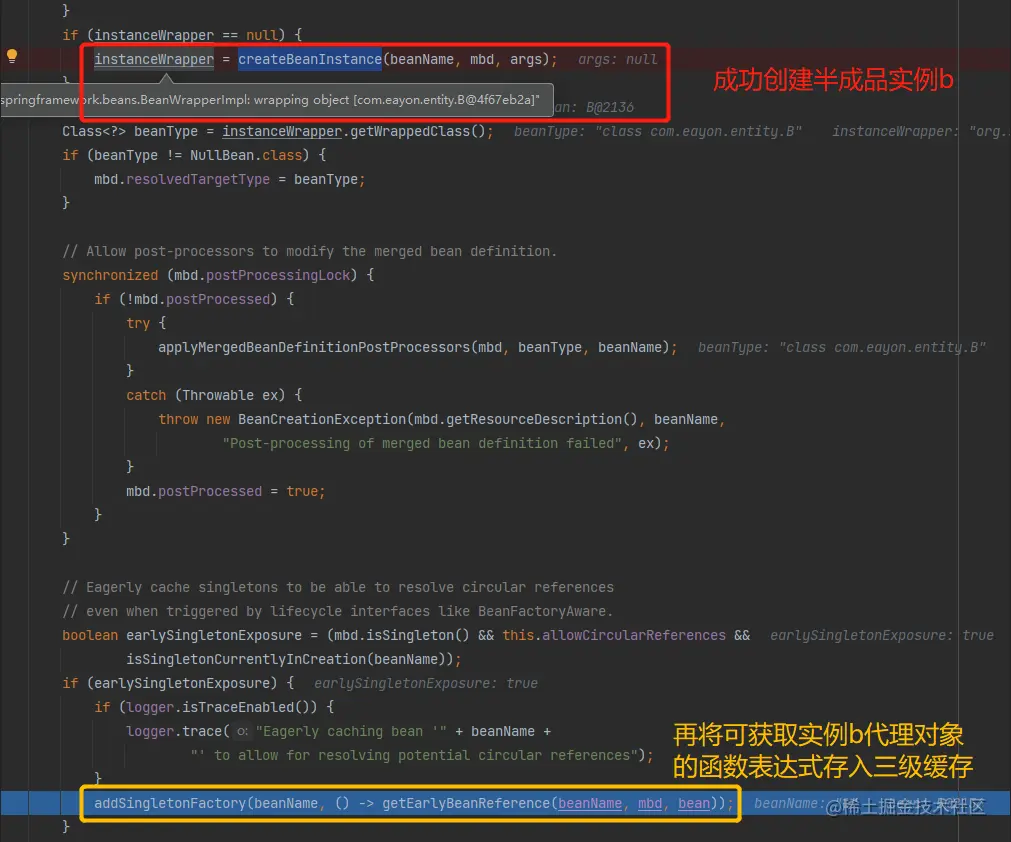Screen dimensions: 1011x842
Task: Click isSingletonCurrentlyInCreation method call
Action: pos(246,660)
